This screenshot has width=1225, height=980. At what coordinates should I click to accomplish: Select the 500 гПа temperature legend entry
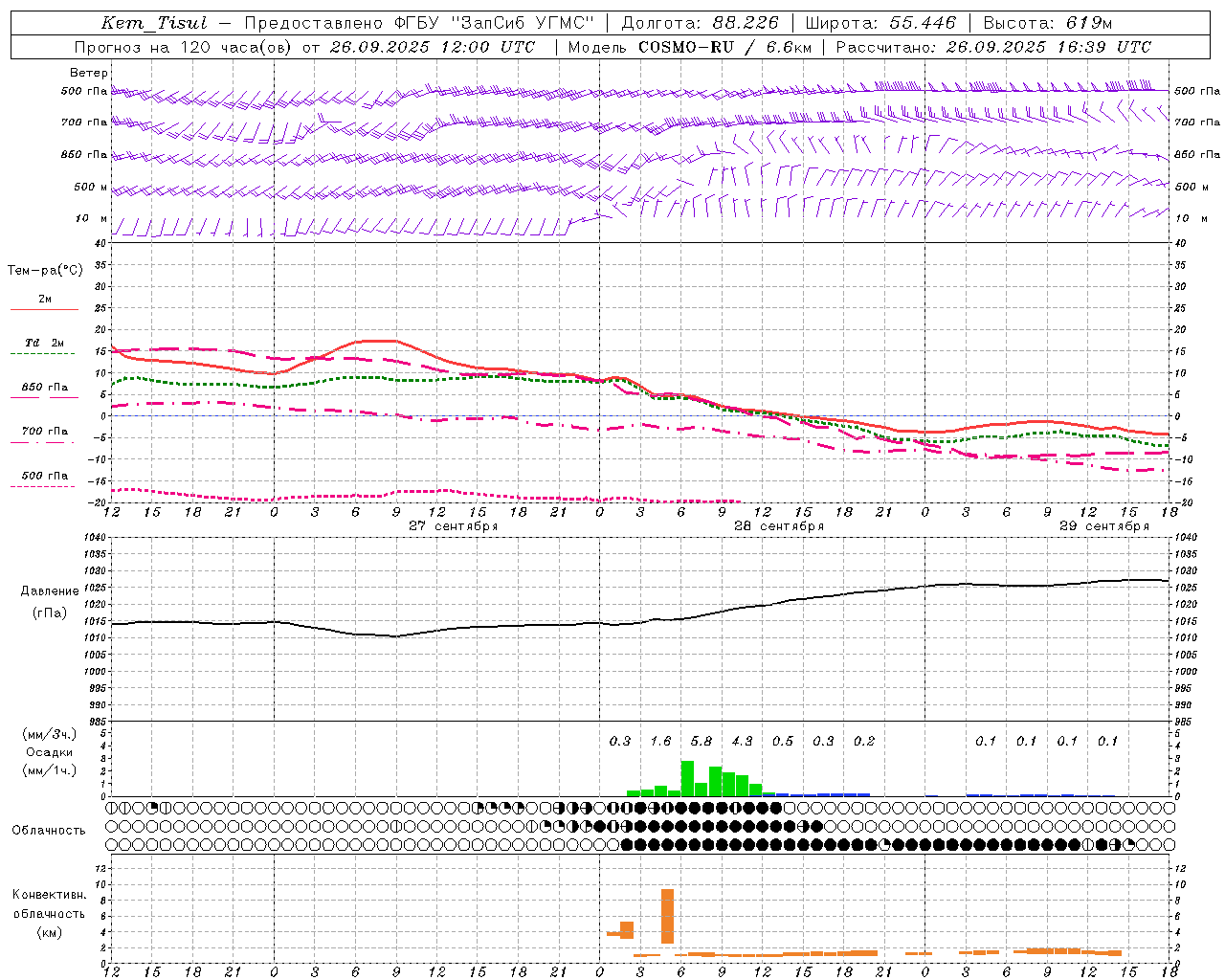click(44, 476)
